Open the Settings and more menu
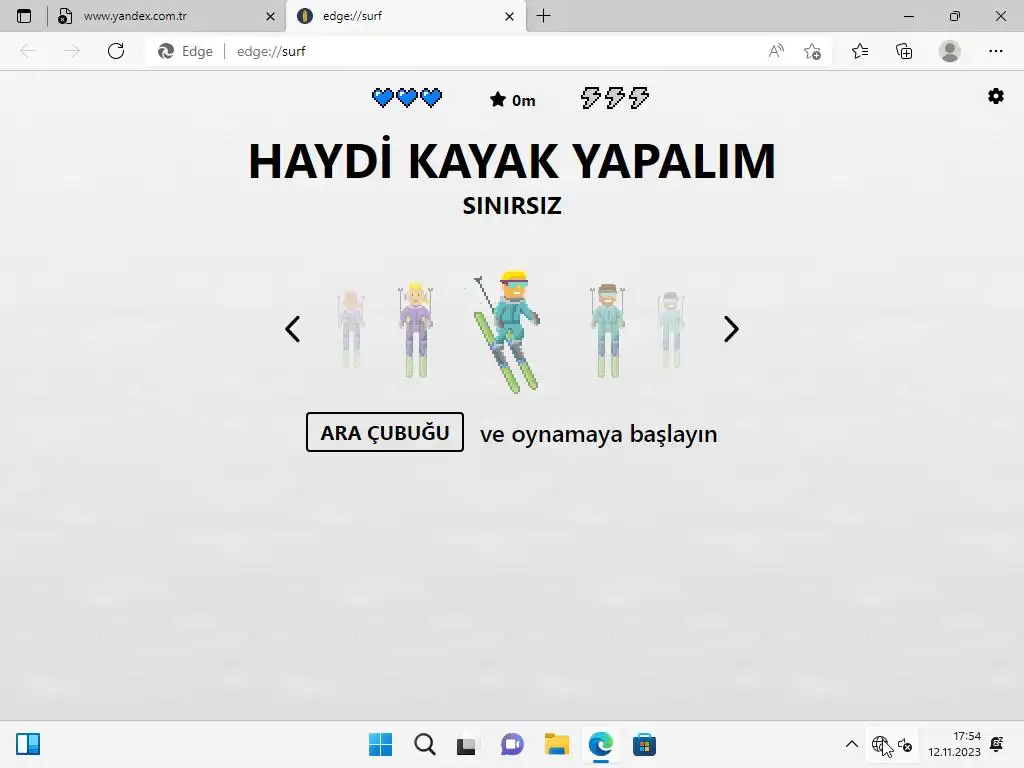Image resolution: width=1024 pixels, height=768 pixels. coord(995,51)
